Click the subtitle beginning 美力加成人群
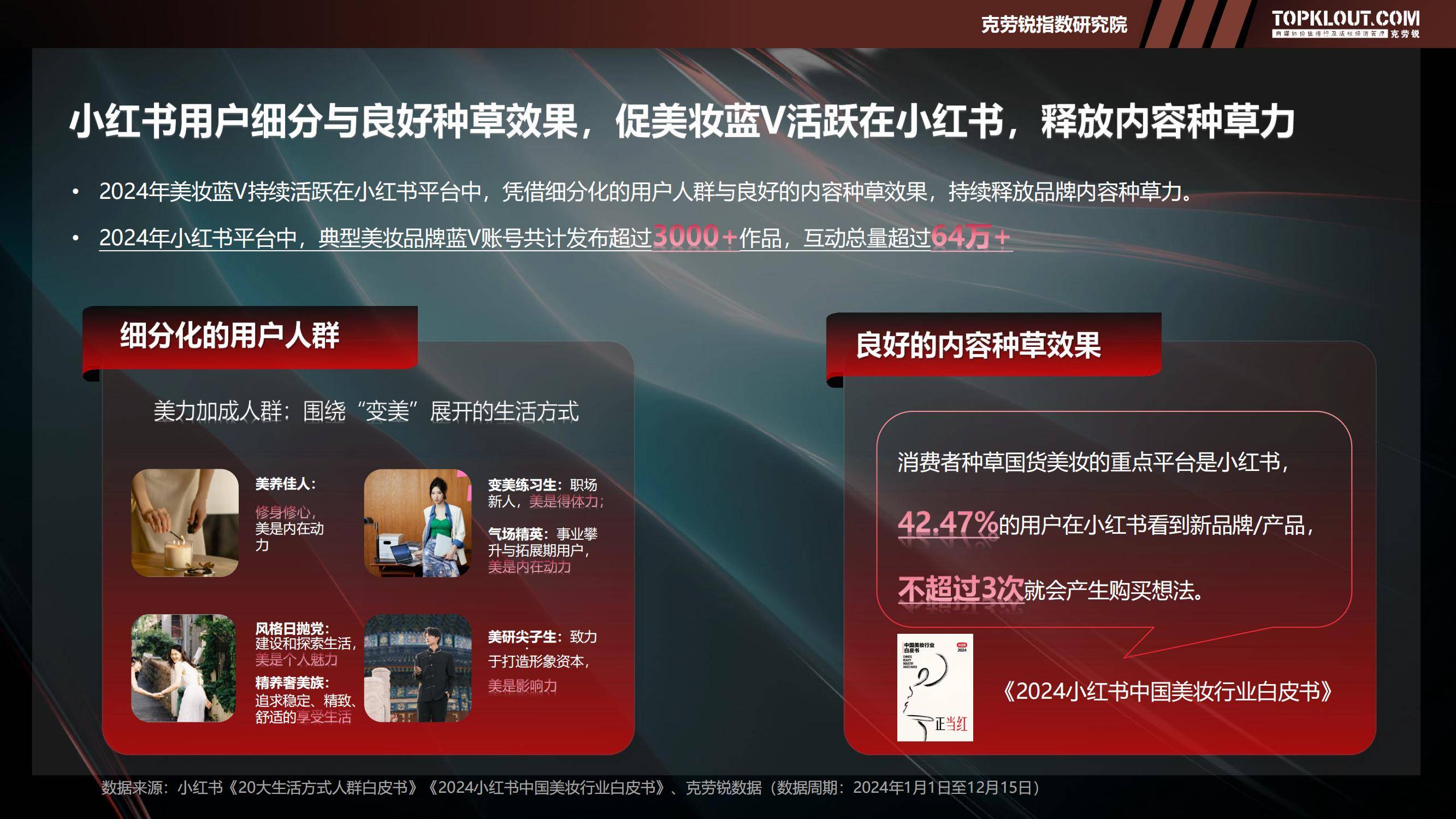Image resolution: width=1456 pixels, height=819 pixels. 366,411
